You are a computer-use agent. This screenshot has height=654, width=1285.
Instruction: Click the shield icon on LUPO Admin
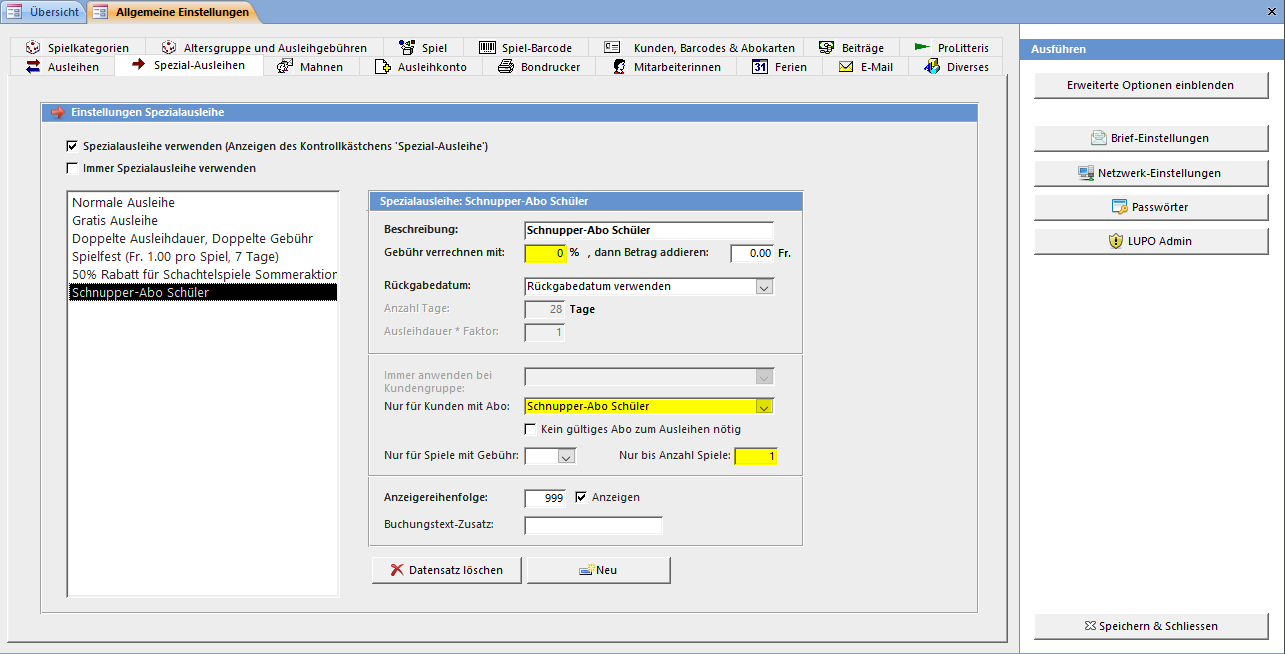point(1117,241)
